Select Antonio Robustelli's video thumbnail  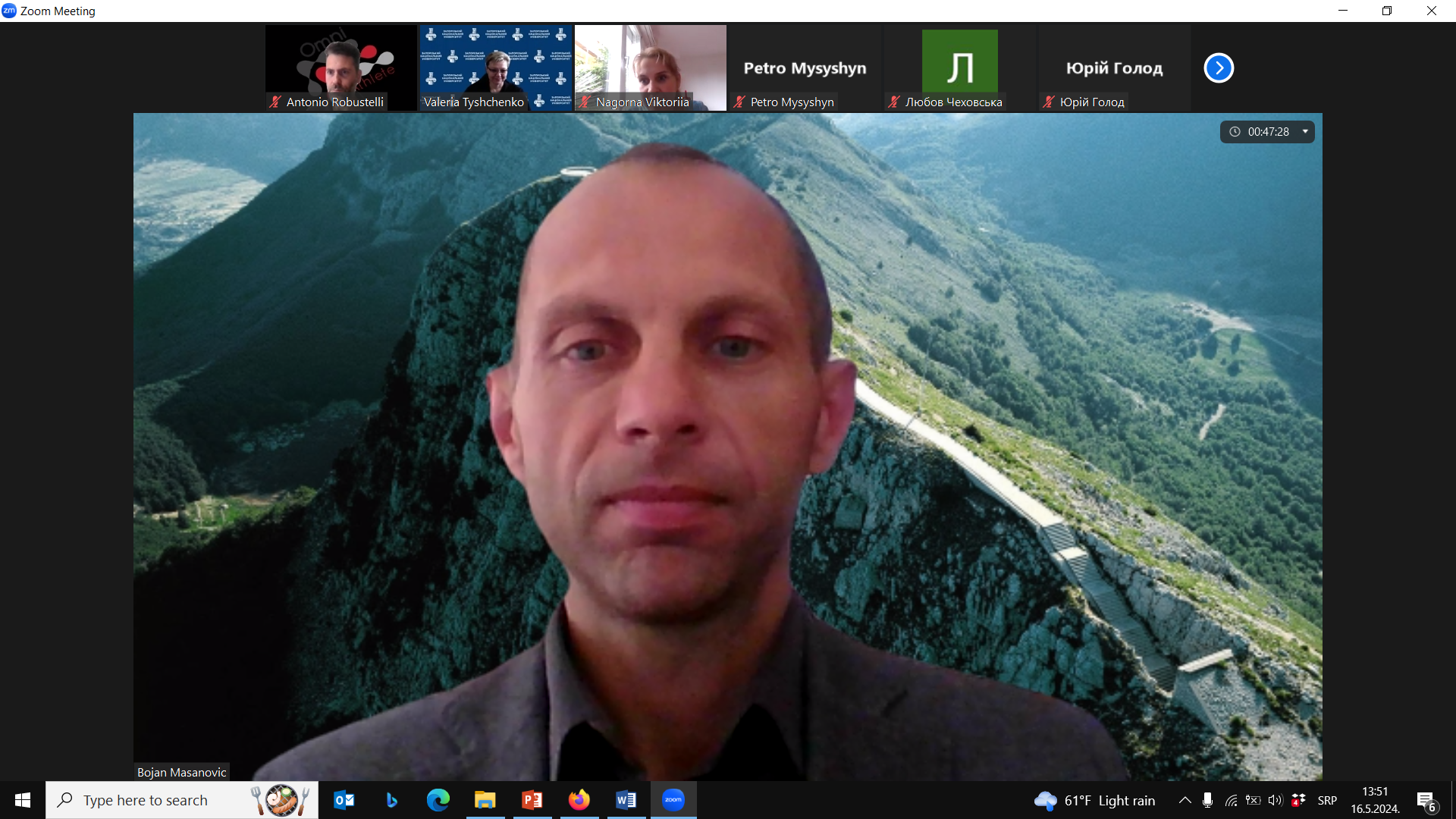pos(341,68)
